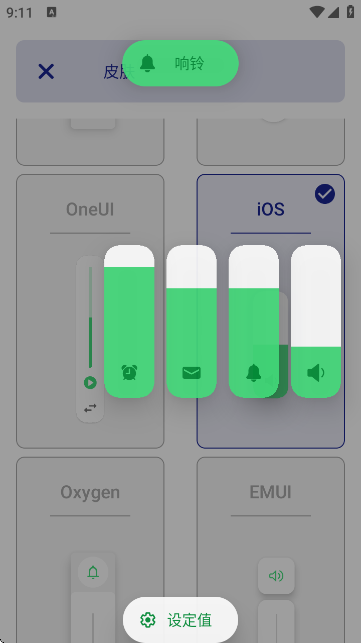Tap the gear icon beside 设定值
361x643 pixels.
tap(148, 620)
